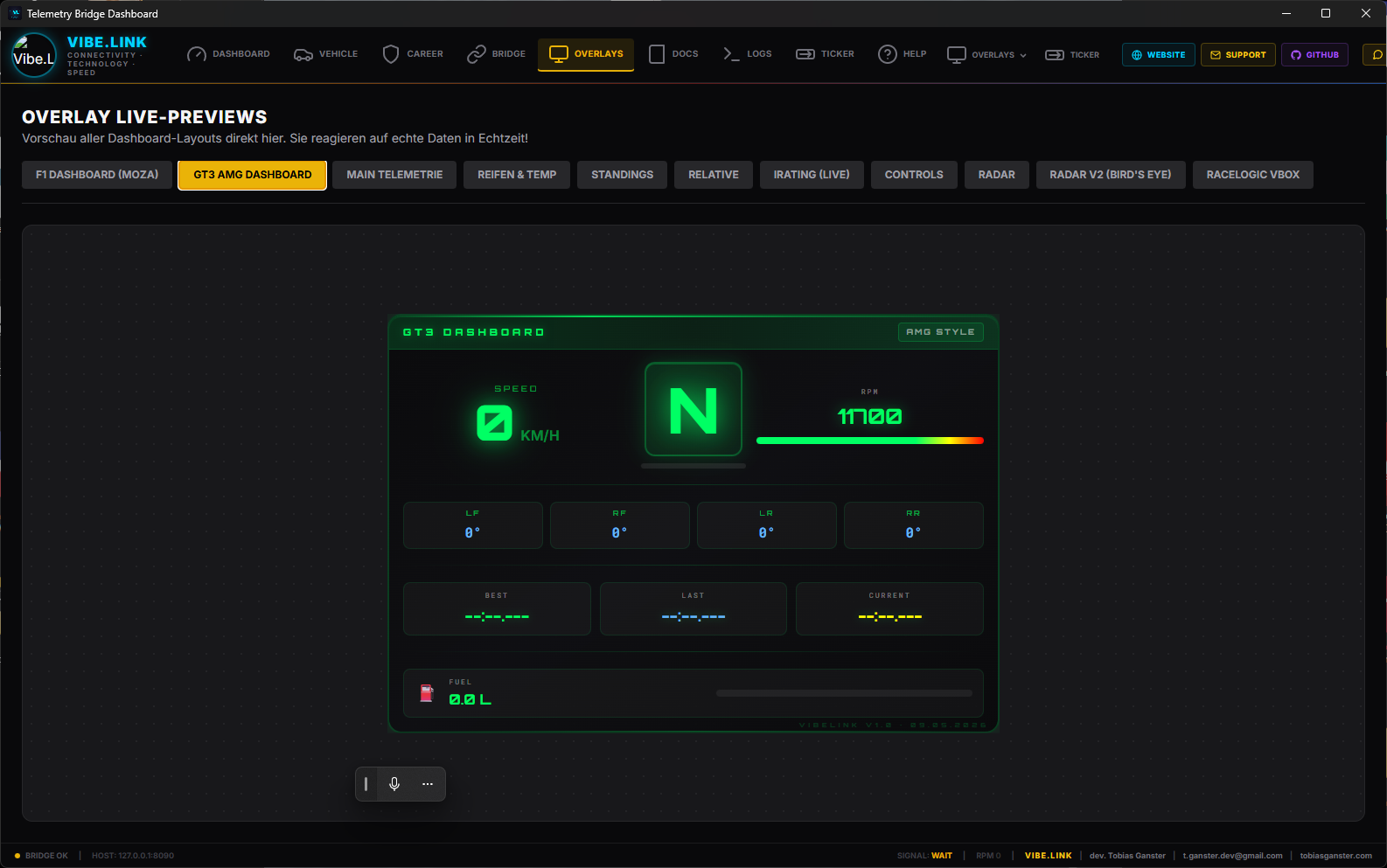Open the Docs nav item
Image resolution: width=1387 pixels, height=868 pixels.
(x=673, y=54)
